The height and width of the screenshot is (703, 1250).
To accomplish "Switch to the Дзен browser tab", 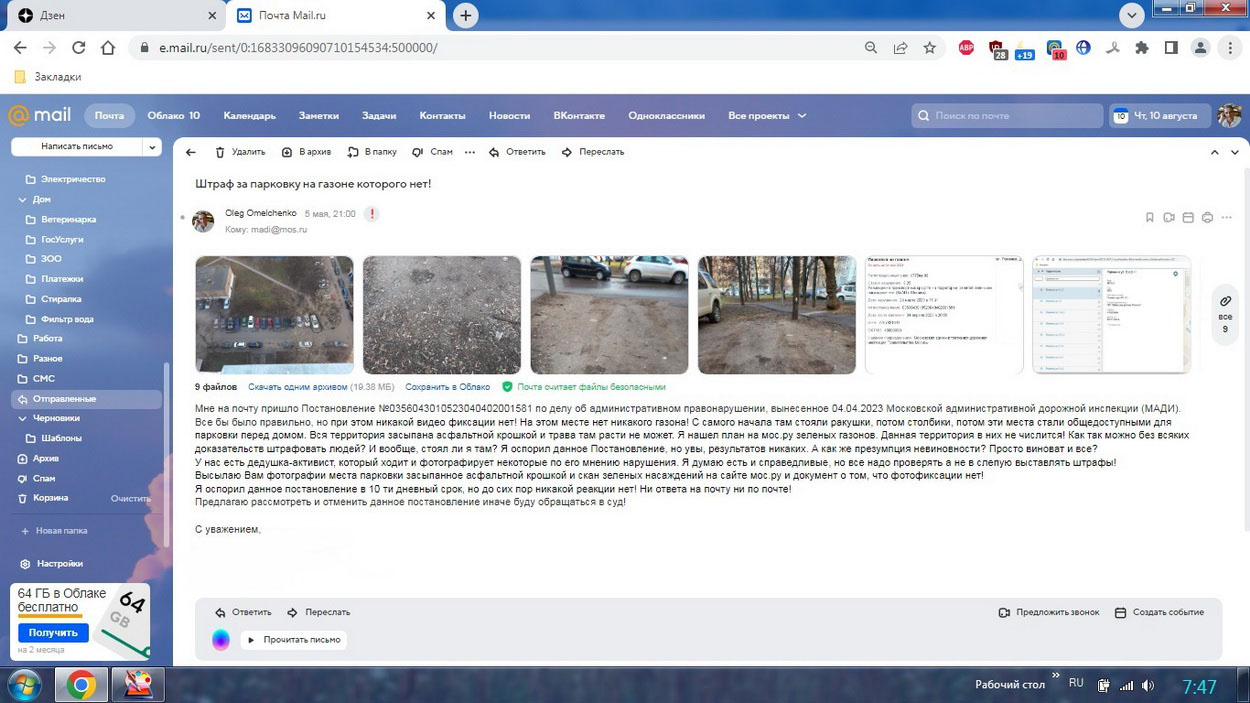I will coord(110,16).
